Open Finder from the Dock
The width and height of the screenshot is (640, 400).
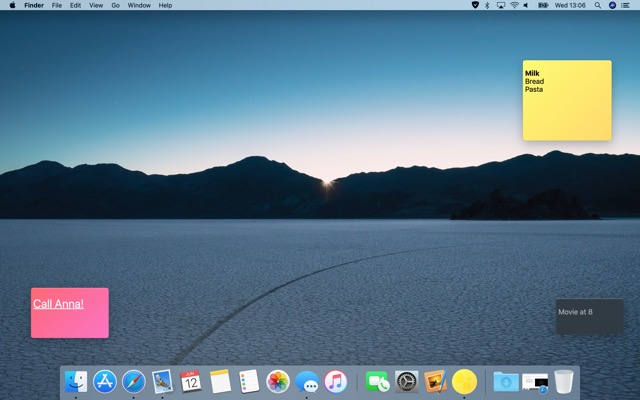[76, 382]
